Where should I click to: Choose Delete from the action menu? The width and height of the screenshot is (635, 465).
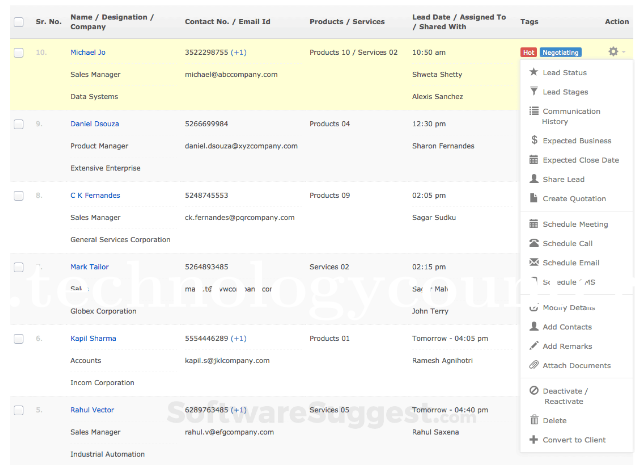(554, 420)
